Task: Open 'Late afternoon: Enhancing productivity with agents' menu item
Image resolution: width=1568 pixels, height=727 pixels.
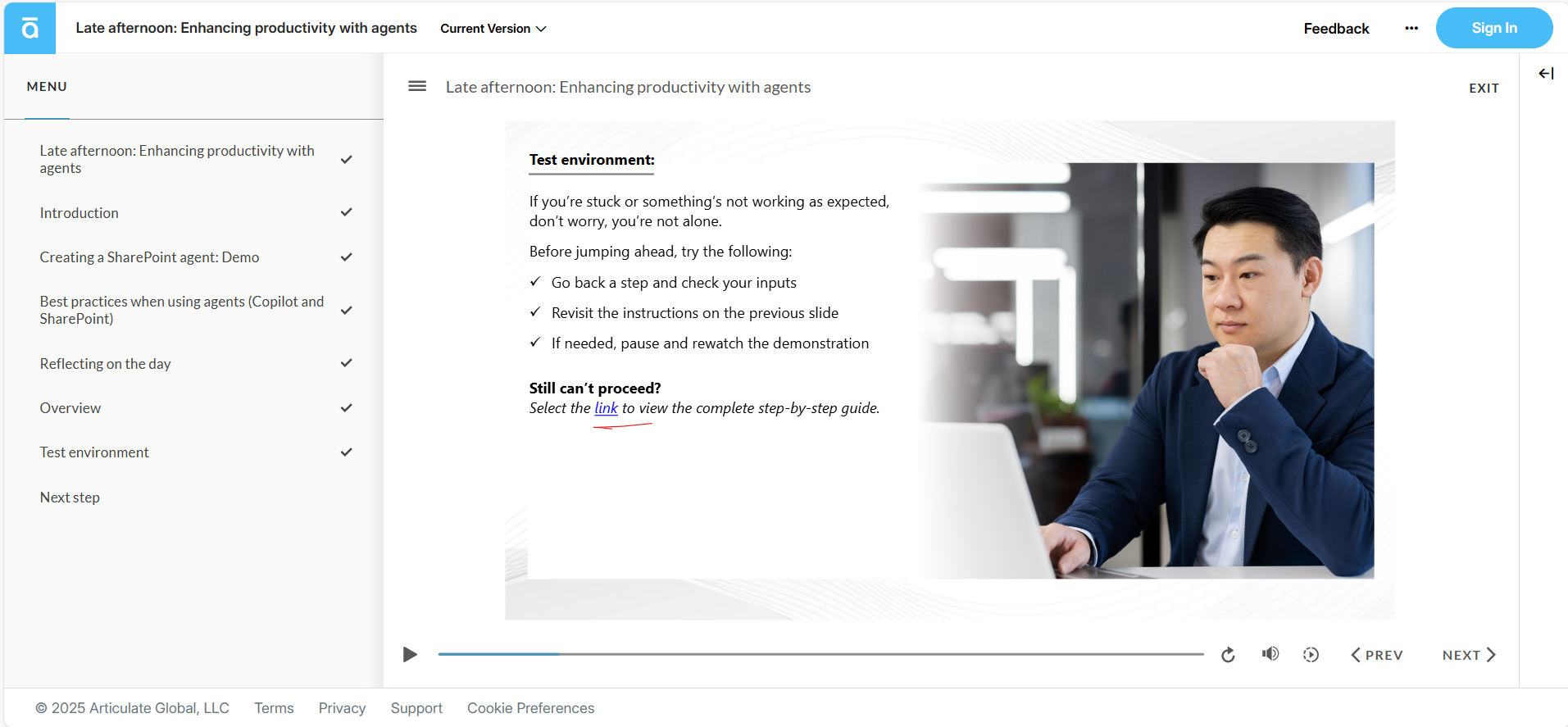Action: [177, 159]
